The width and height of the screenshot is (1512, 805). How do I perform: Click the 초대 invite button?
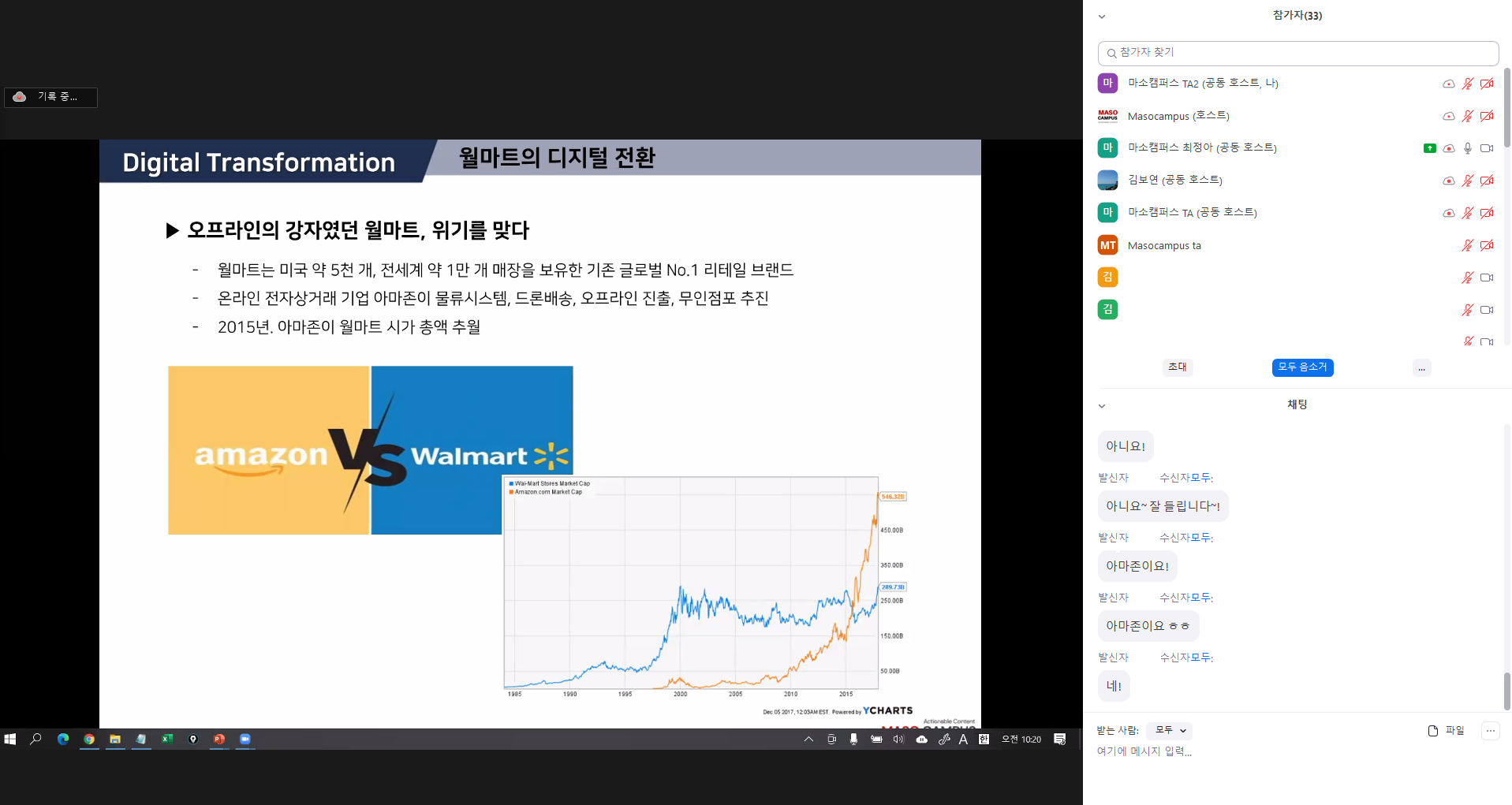(x=1177, y=367)
